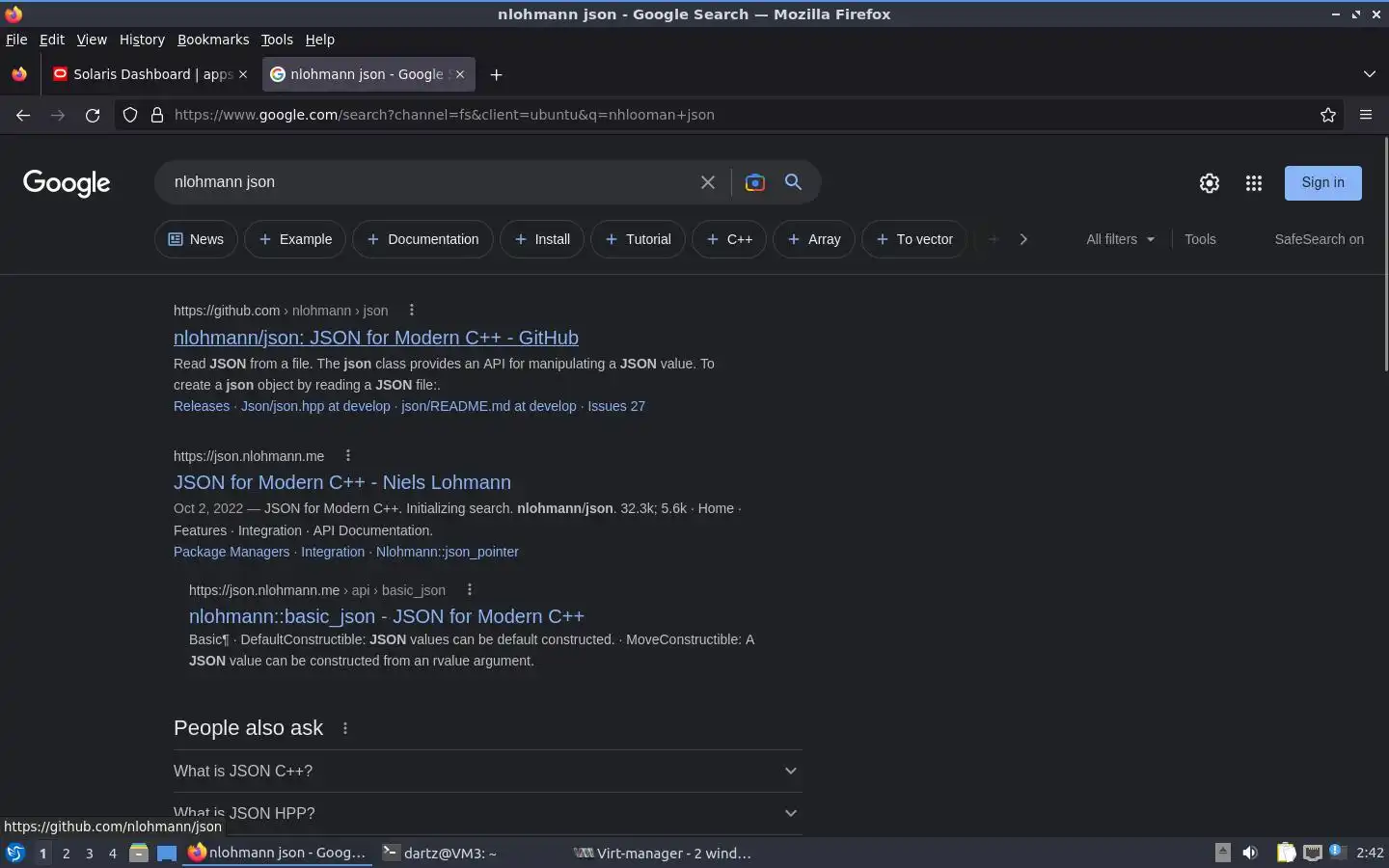
Task: Open nlohmann::basic_json result link
Action: [x=387, y=616]
